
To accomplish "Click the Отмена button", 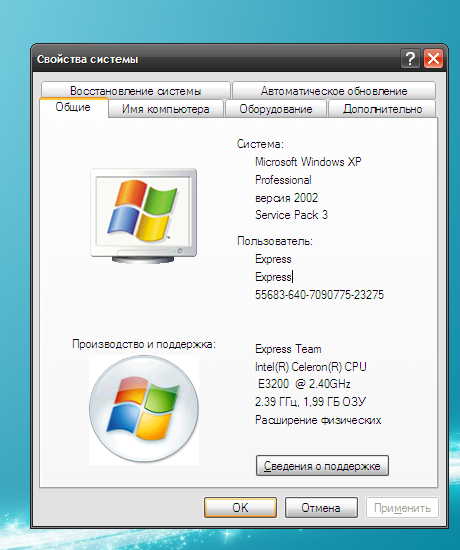I will (321, 508).
